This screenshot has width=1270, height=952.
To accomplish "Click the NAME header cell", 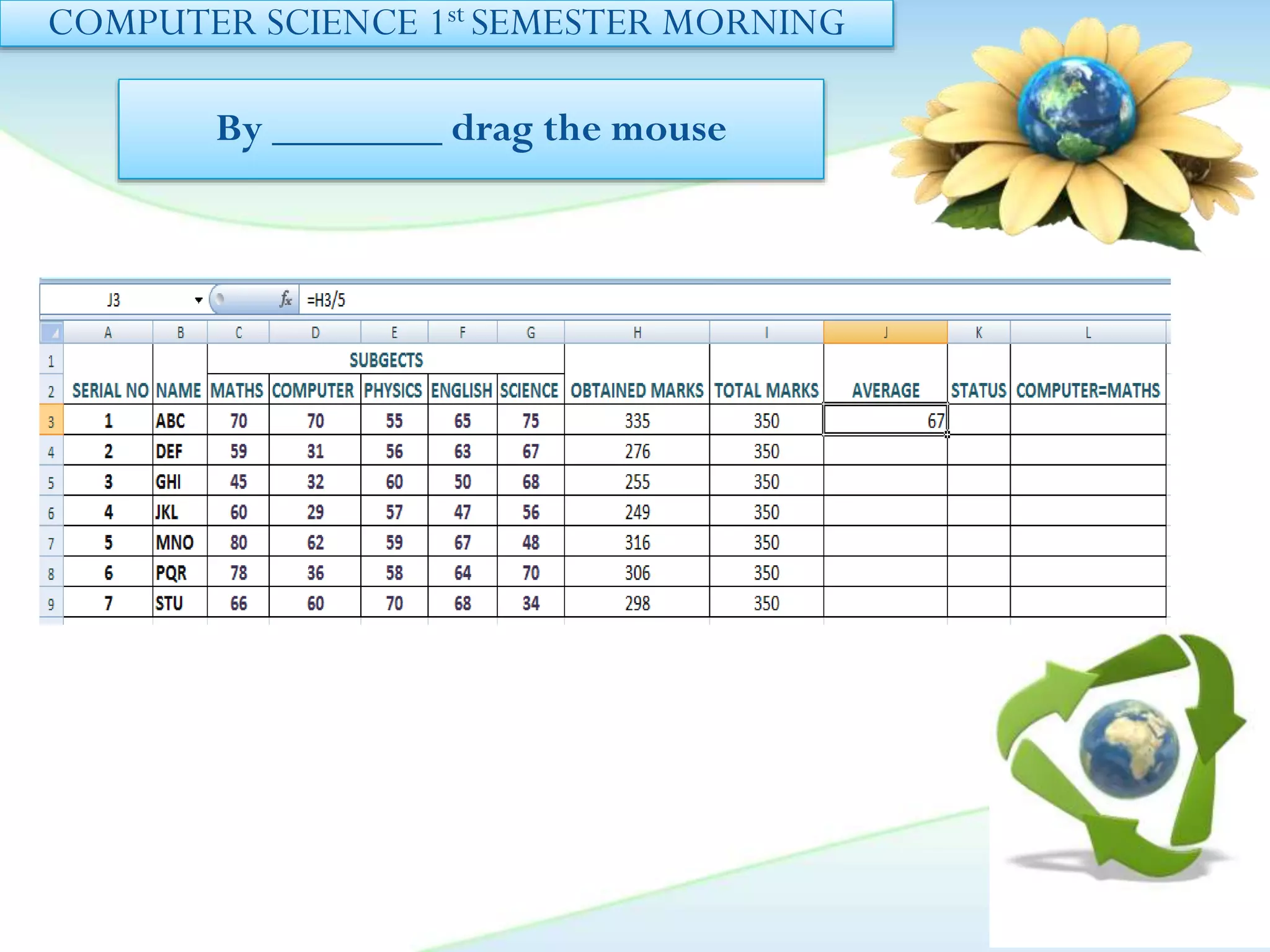I will point(180,375).
